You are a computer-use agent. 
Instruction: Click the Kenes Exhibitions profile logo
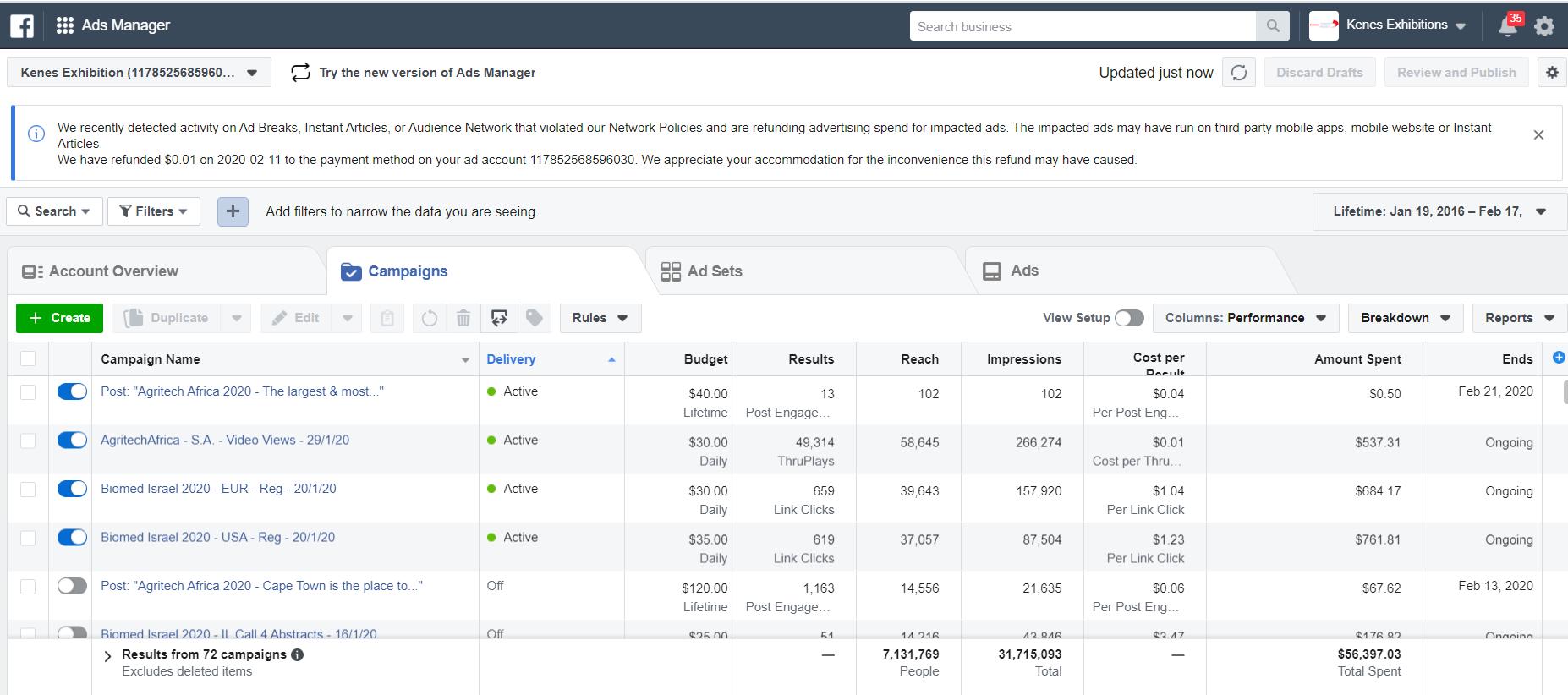point(1324,26)
